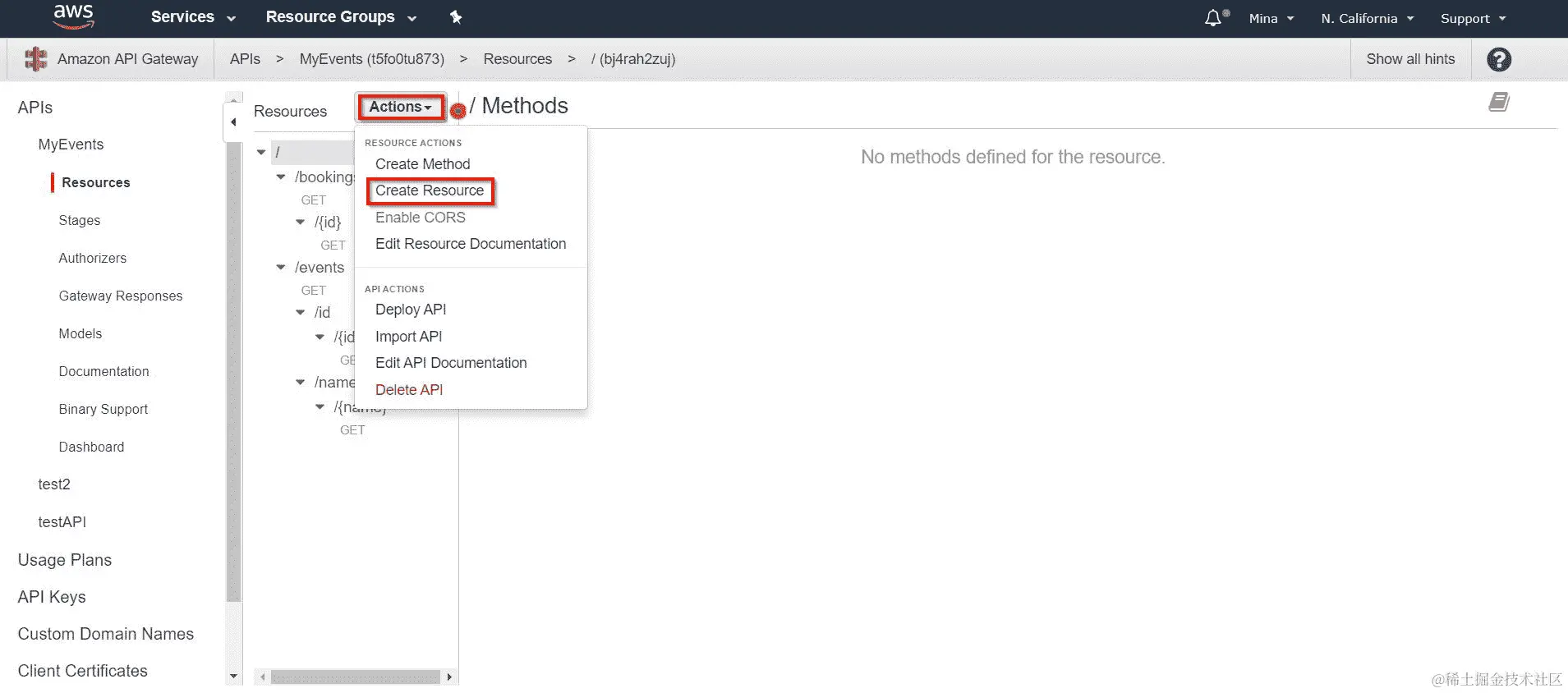Open the help question mark icon
Viewport: 1568px width, 693px height.
click(1499, 59)
